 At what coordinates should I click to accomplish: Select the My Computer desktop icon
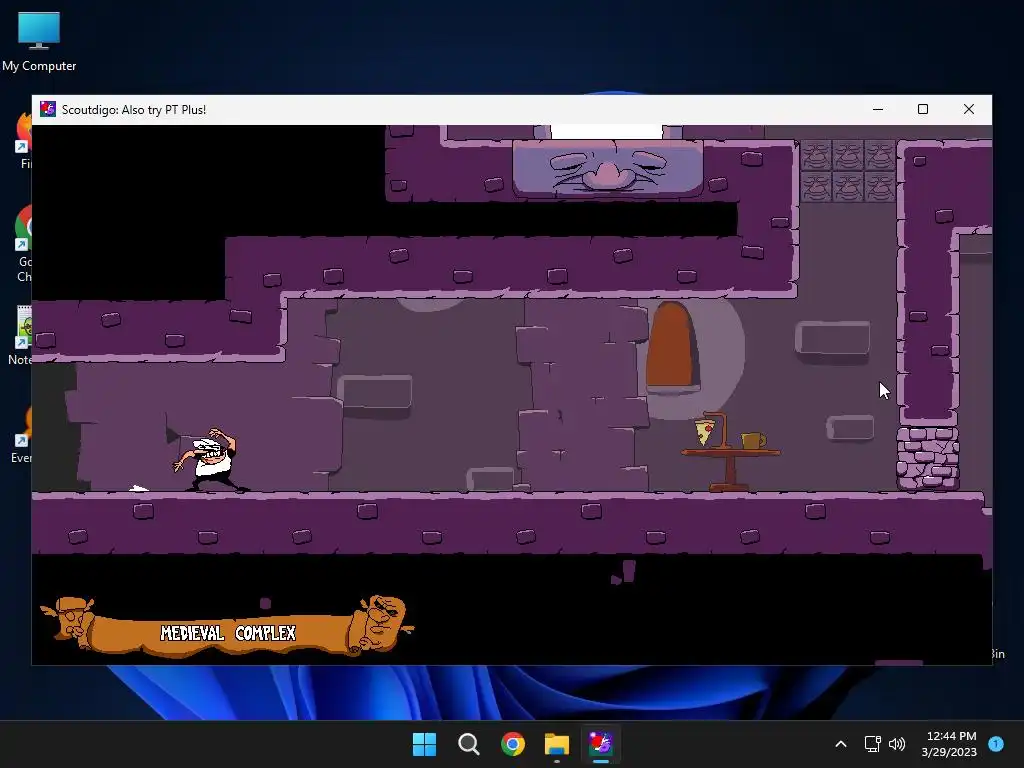point(39,42)
